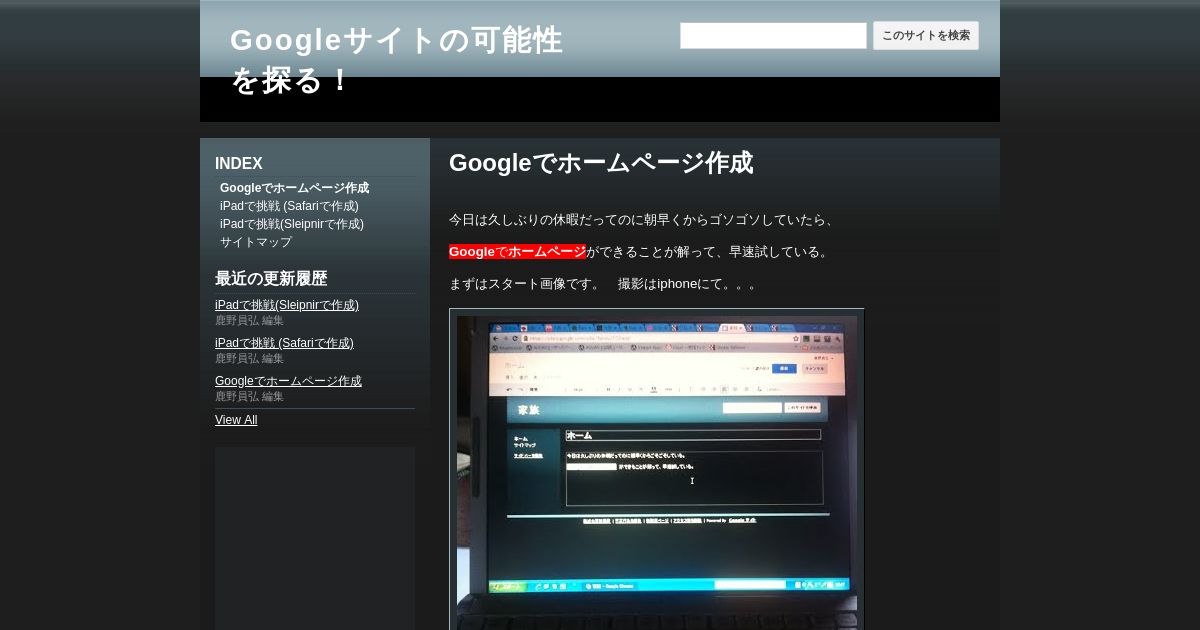Click the 最近の更新履歴 sidebar heading
Image resolution: width=1200 pixels, height=630 pixels.
point(271,279)
